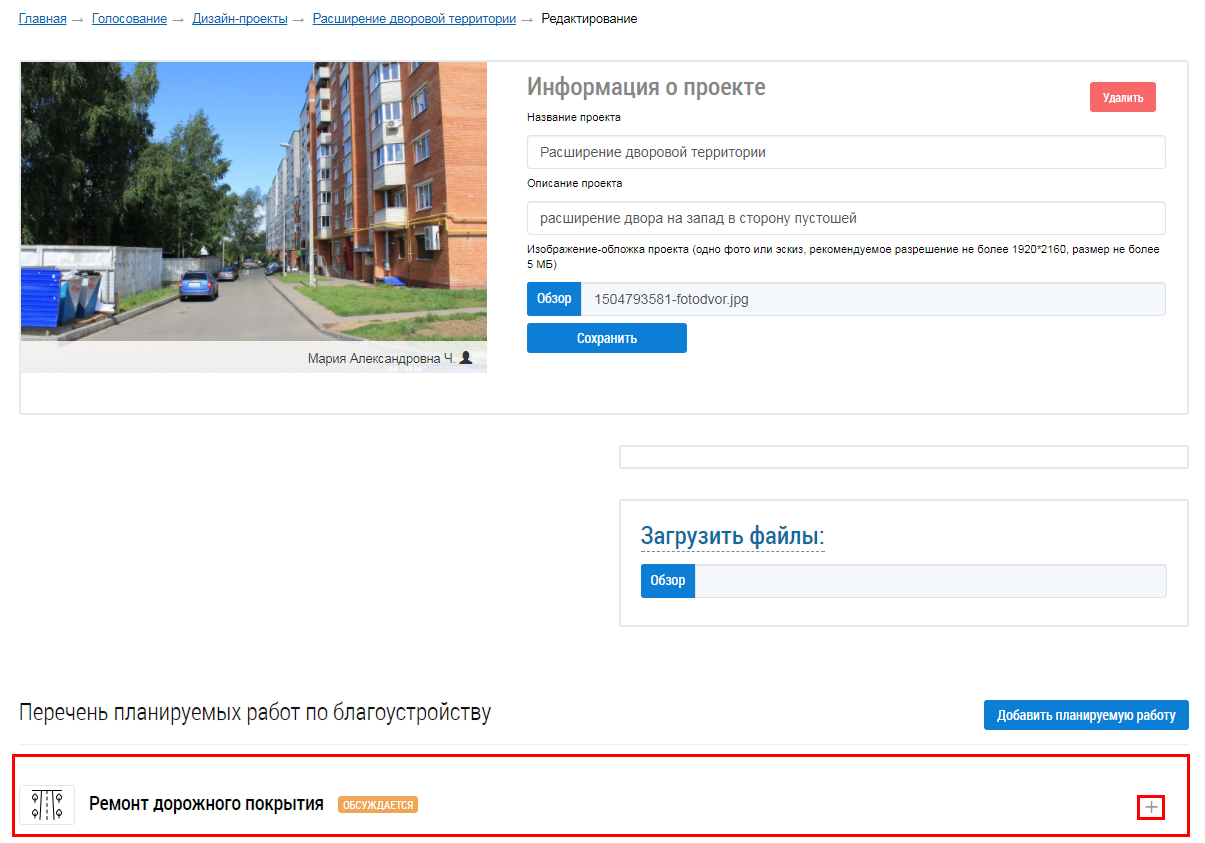This screenshot has width=1205, height=843.
Task: Expand the road surface repair row with plus icon
Action: pos(1151,807)
